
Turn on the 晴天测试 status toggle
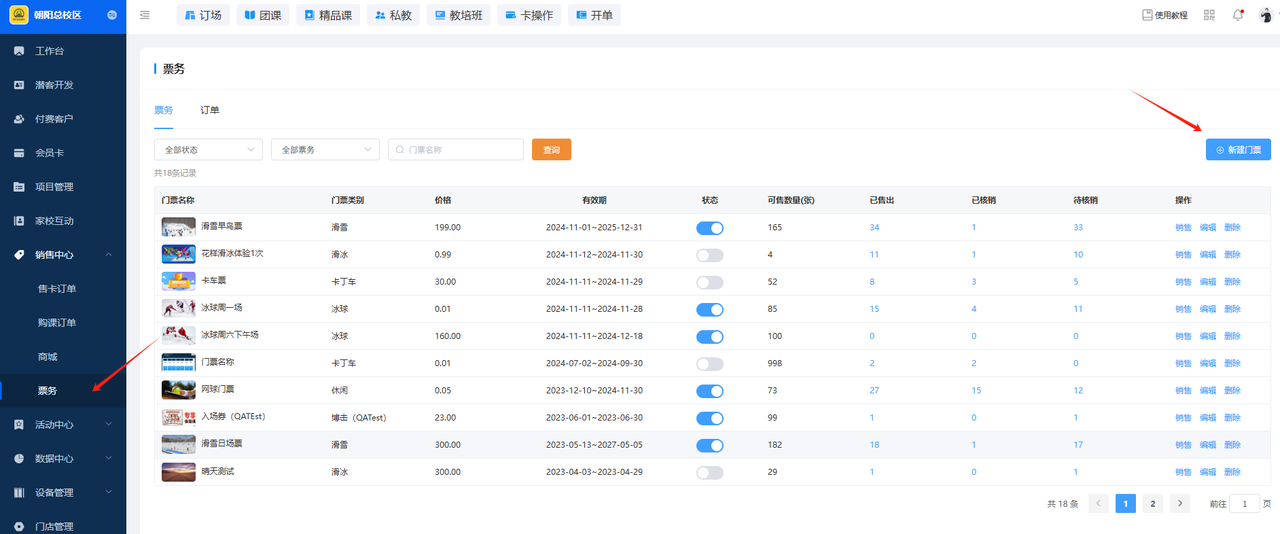[x=709, y=472]
